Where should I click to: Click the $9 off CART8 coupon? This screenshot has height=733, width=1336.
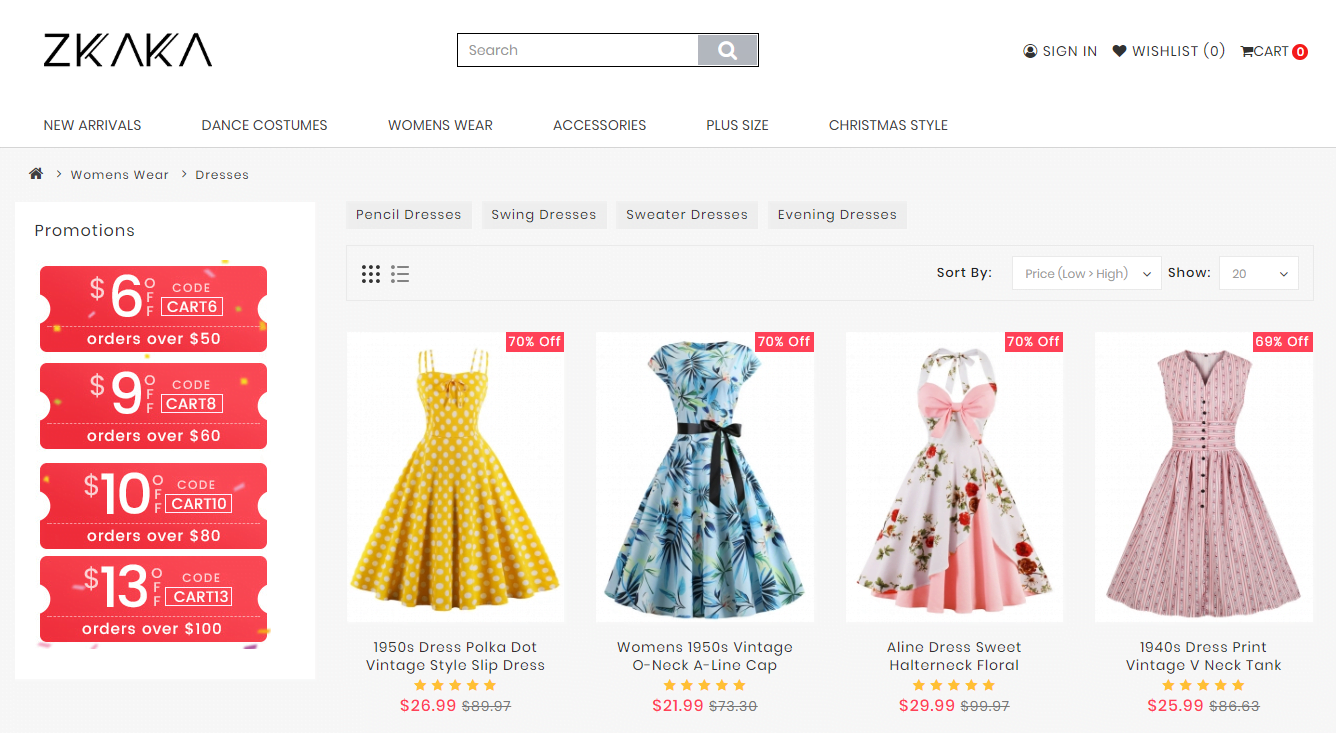tap(153, 406)
